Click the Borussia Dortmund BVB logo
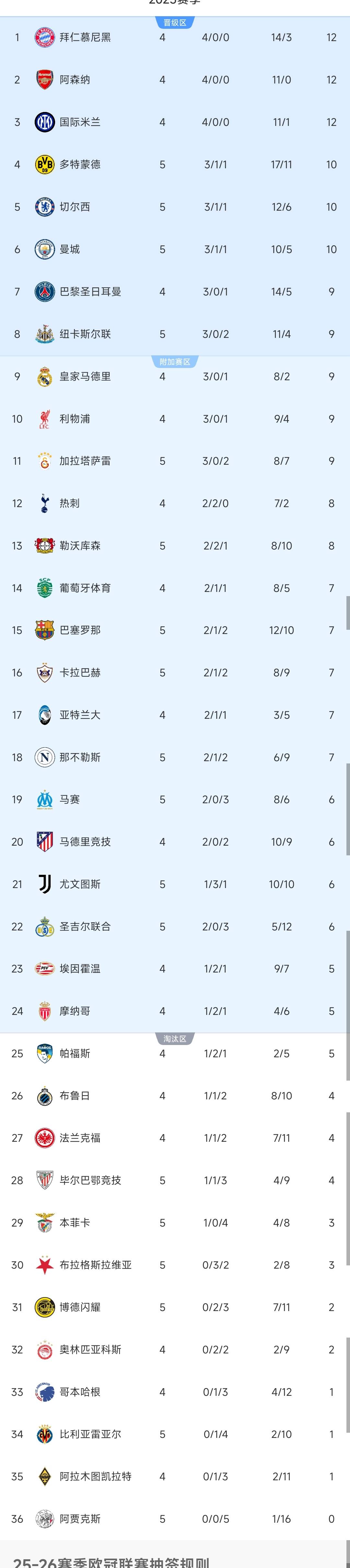Viewport: 350px width, 1568px height. (44, 164)
